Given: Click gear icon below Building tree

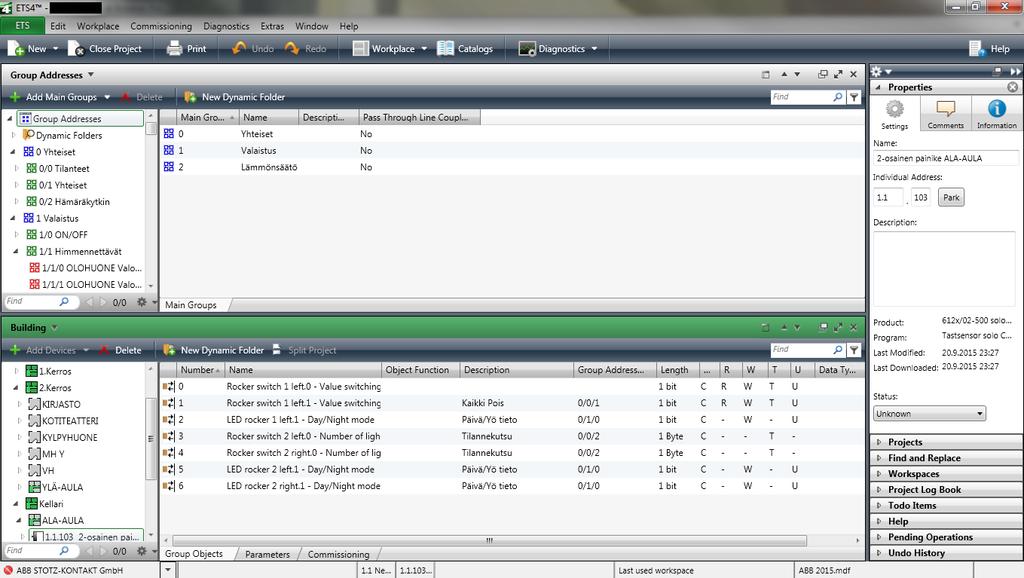Looking at the screenshot, I should click(x=142, y=551).
